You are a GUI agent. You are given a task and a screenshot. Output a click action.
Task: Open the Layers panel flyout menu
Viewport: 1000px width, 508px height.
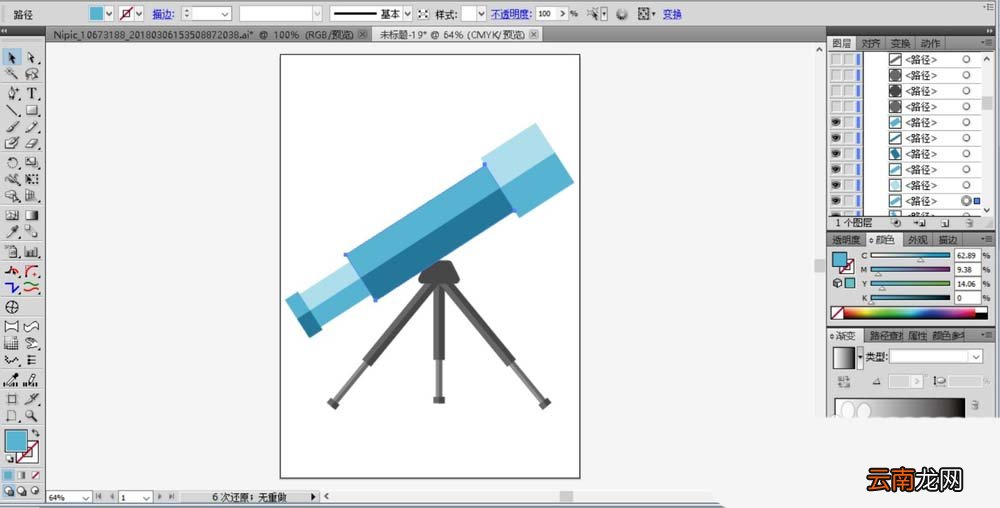pyautogui.click(x=988, y=43)
